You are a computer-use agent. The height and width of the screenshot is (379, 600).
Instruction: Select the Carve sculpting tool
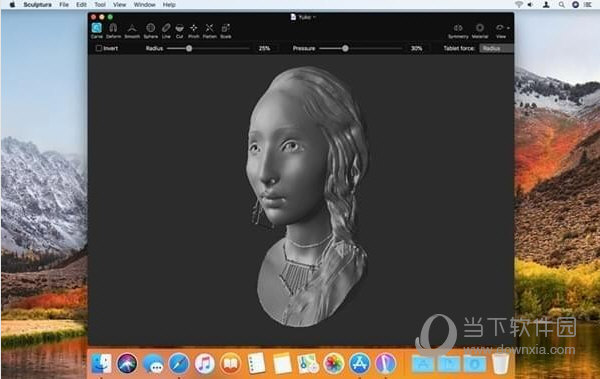pos(96,31)
